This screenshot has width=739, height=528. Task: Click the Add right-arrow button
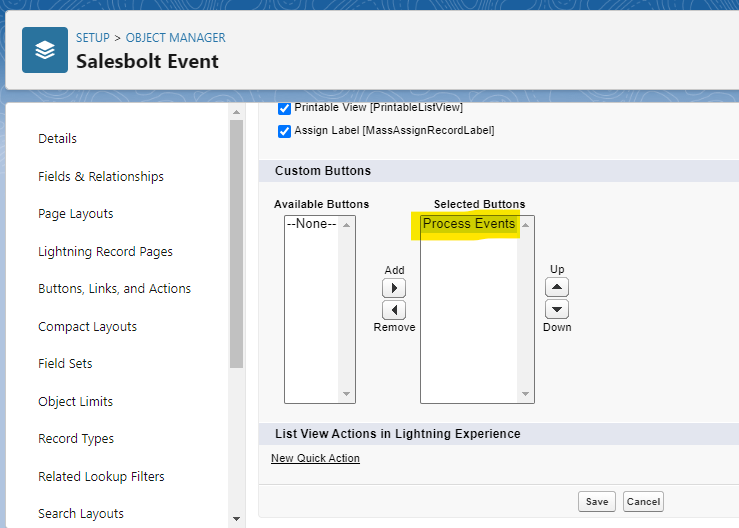pyautogui.click(x=394, y=288)
